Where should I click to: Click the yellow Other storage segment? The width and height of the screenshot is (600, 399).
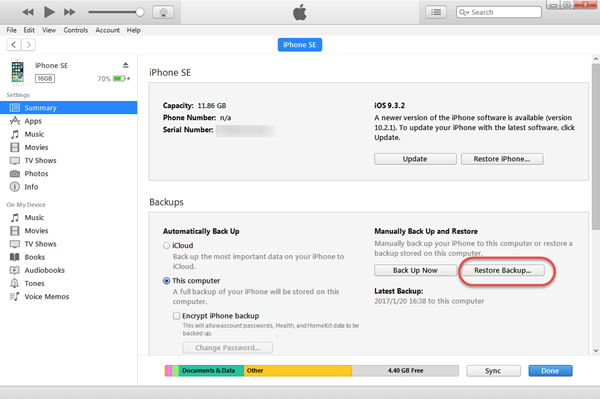coord(298,371)
